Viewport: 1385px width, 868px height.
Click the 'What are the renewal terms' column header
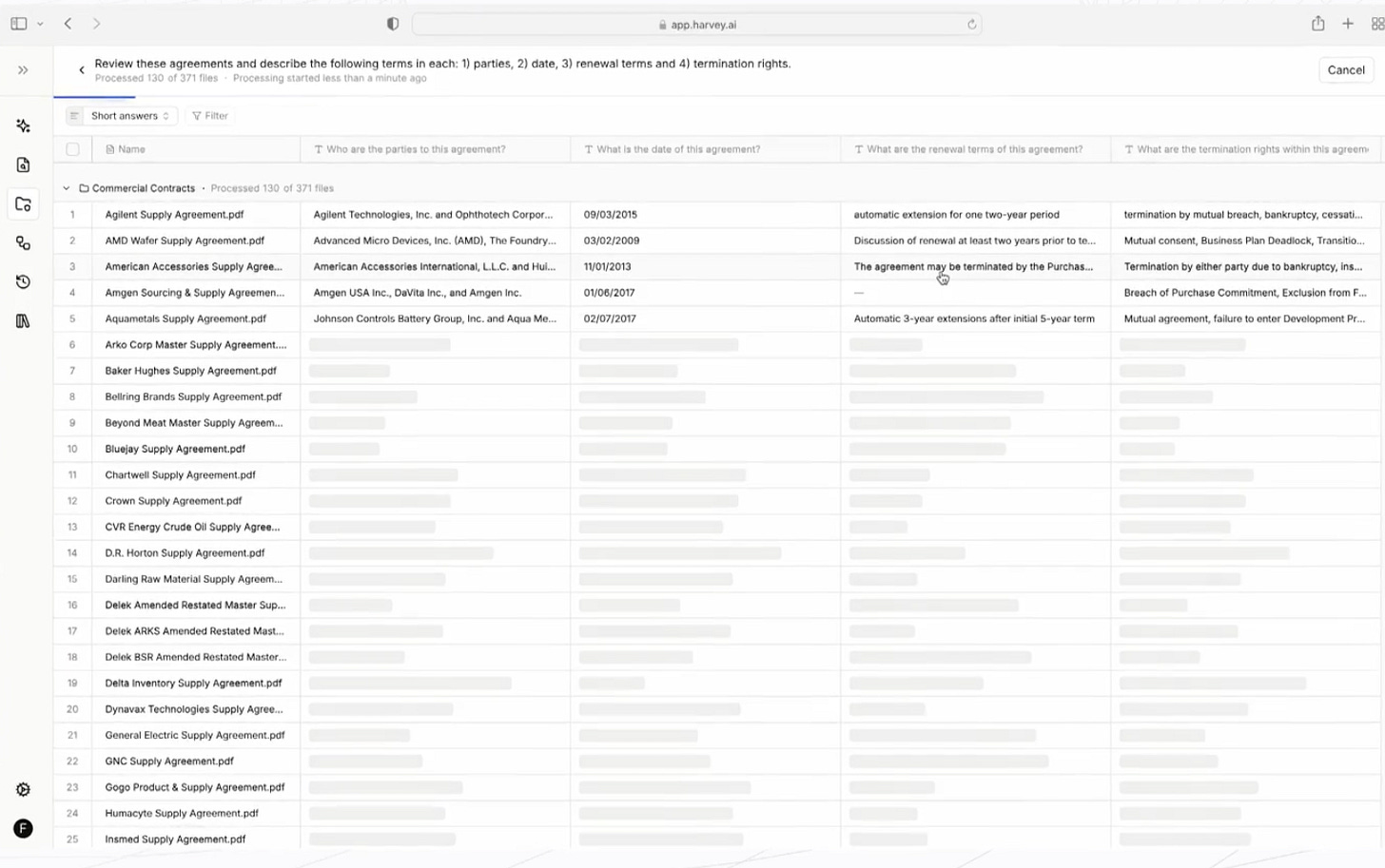point(976,149)
